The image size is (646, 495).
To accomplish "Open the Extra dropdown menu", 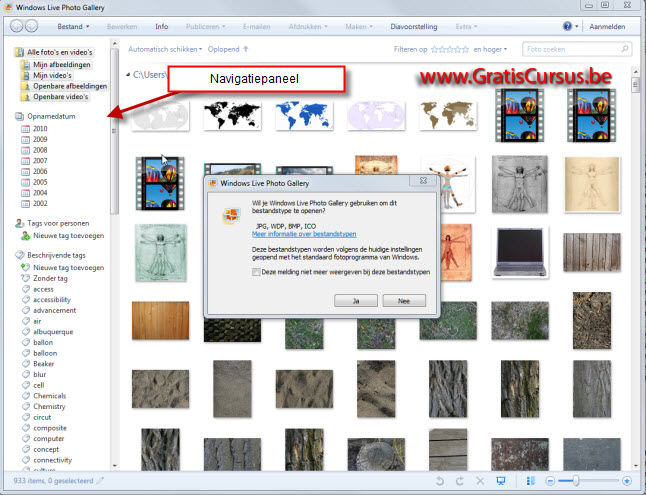I will point(466,26).
